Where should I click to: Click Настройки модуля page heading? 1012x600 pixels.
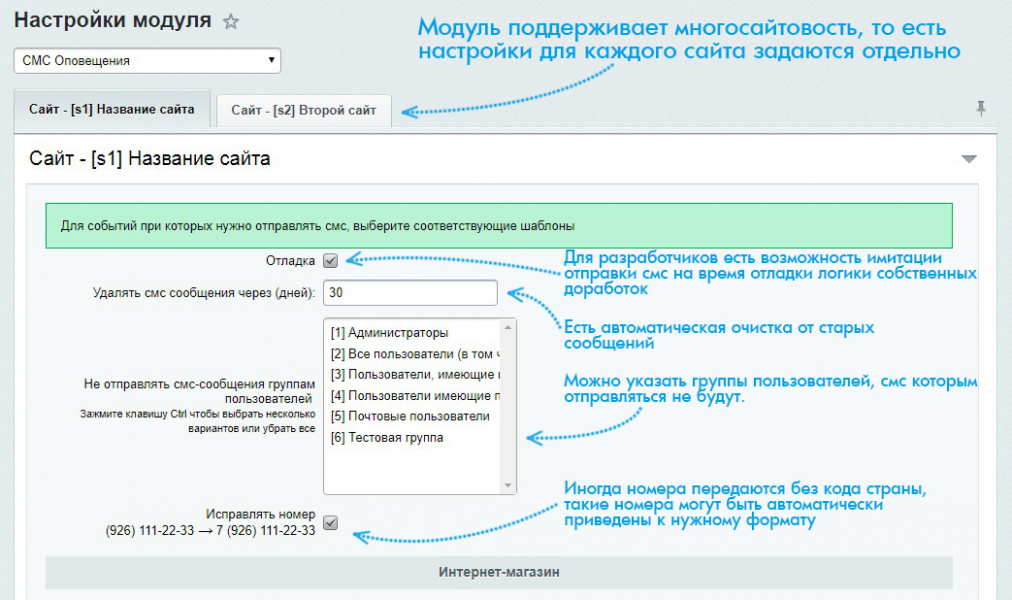(113, 20)
